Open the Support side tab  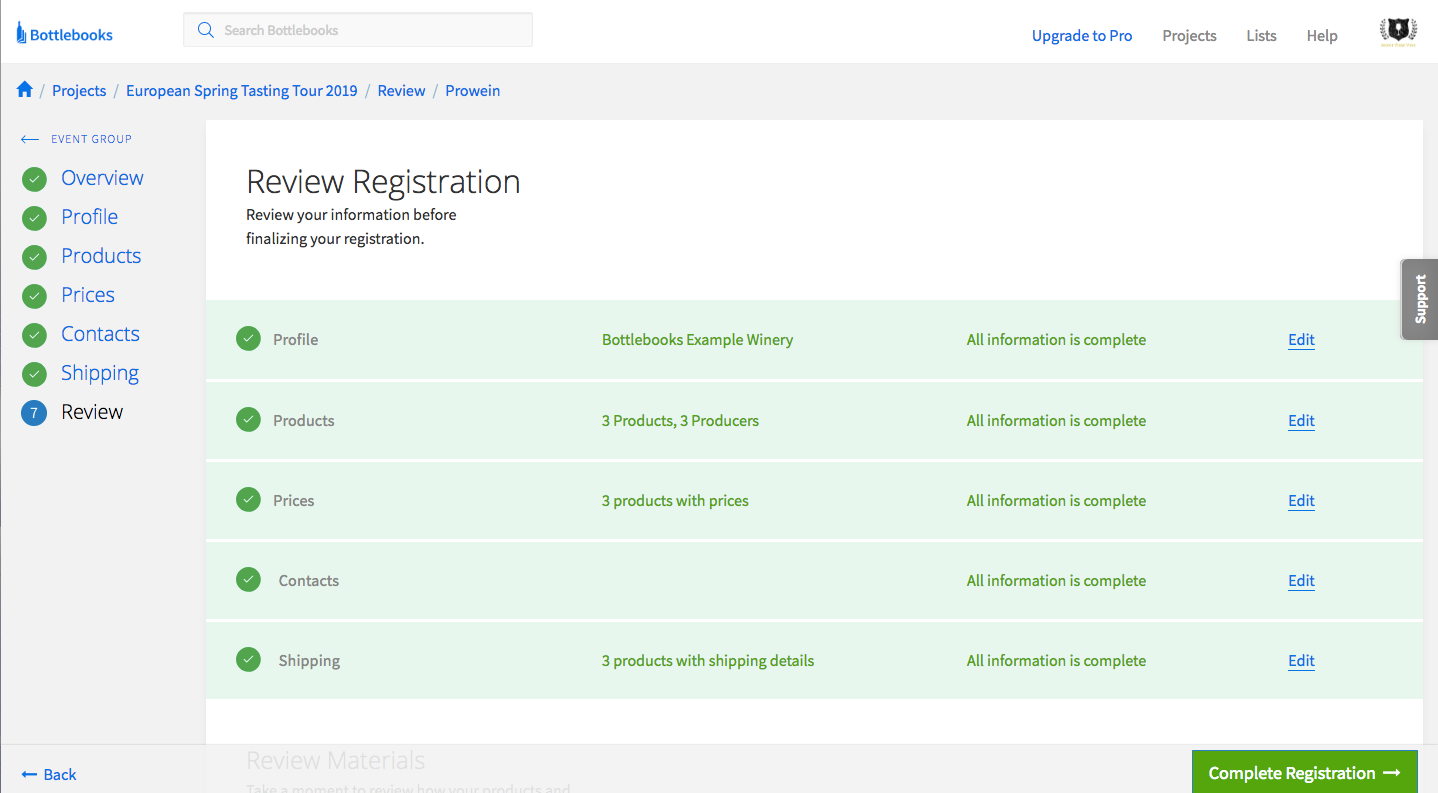coord(1420,300)
